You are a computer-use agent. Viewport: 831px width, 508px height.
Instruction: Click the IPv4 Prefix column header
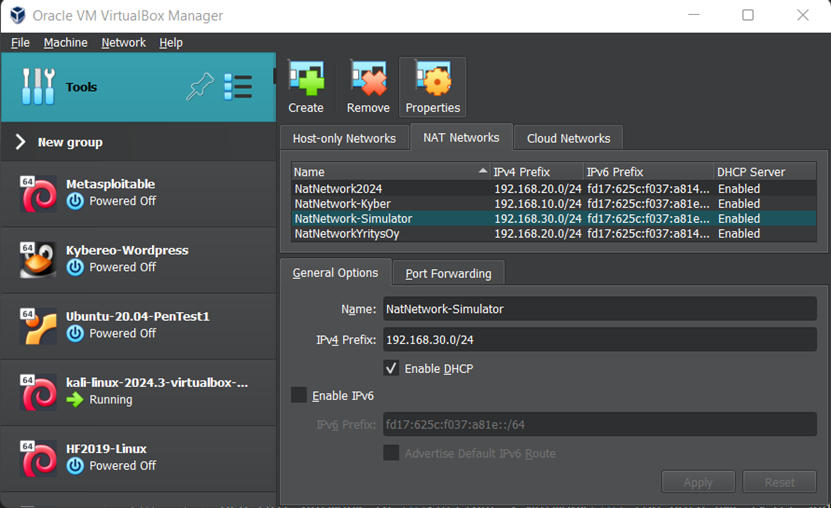click(537, 172)
